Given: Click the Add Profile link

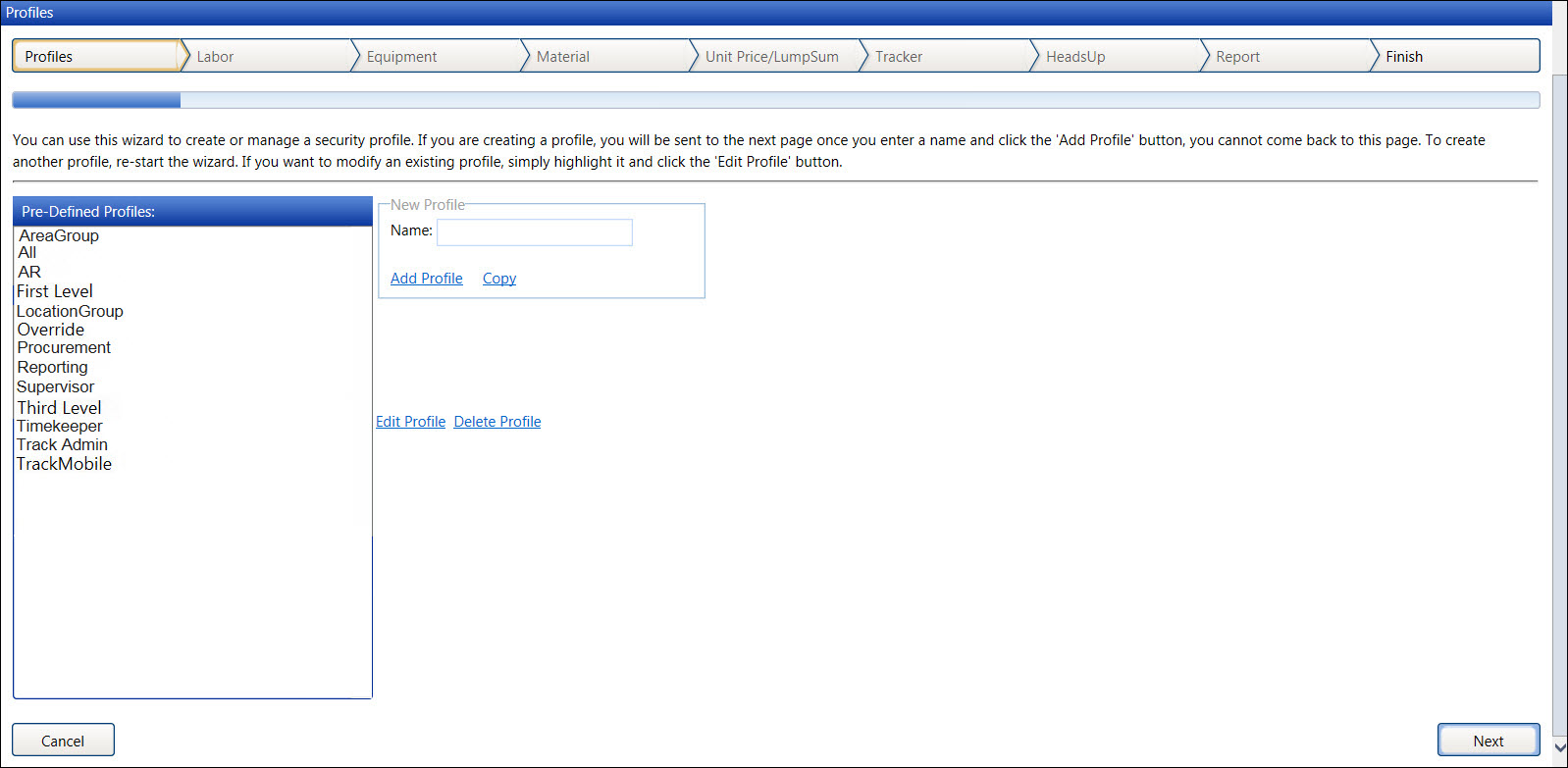Looking at the screenshot, I should tap(426, 279).
